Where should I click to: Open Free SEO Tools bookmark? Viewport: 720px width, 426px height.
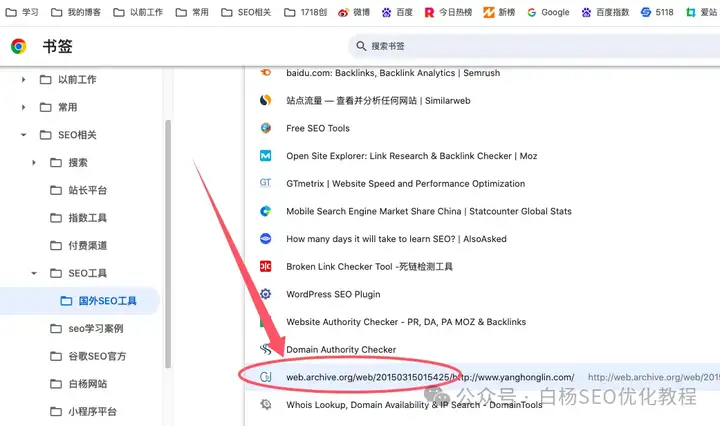point(318,128)
